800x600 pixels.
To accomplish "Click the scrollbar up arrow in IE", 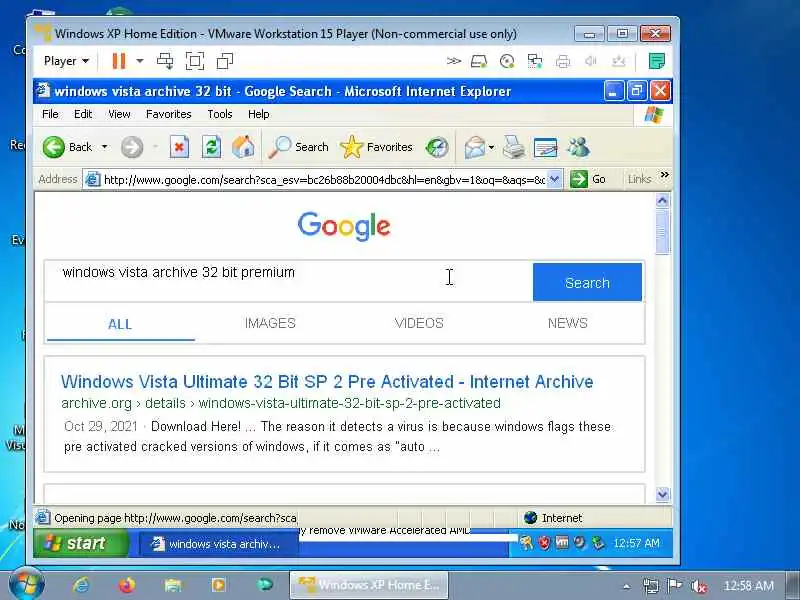I will coord(662,201).
